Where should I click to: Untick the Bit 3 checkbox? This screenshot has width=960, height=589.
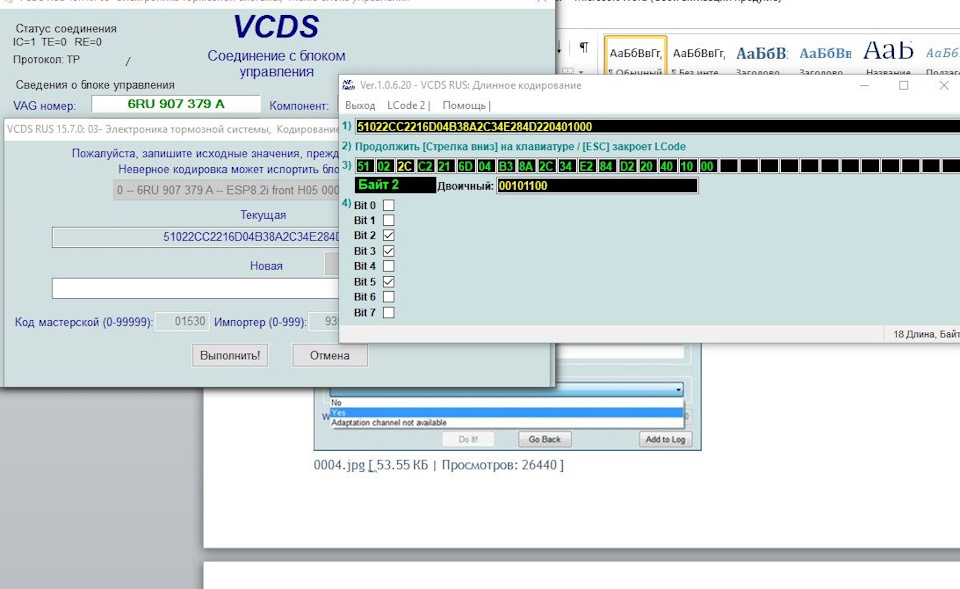pyautogui.click(x=388, y=251)
